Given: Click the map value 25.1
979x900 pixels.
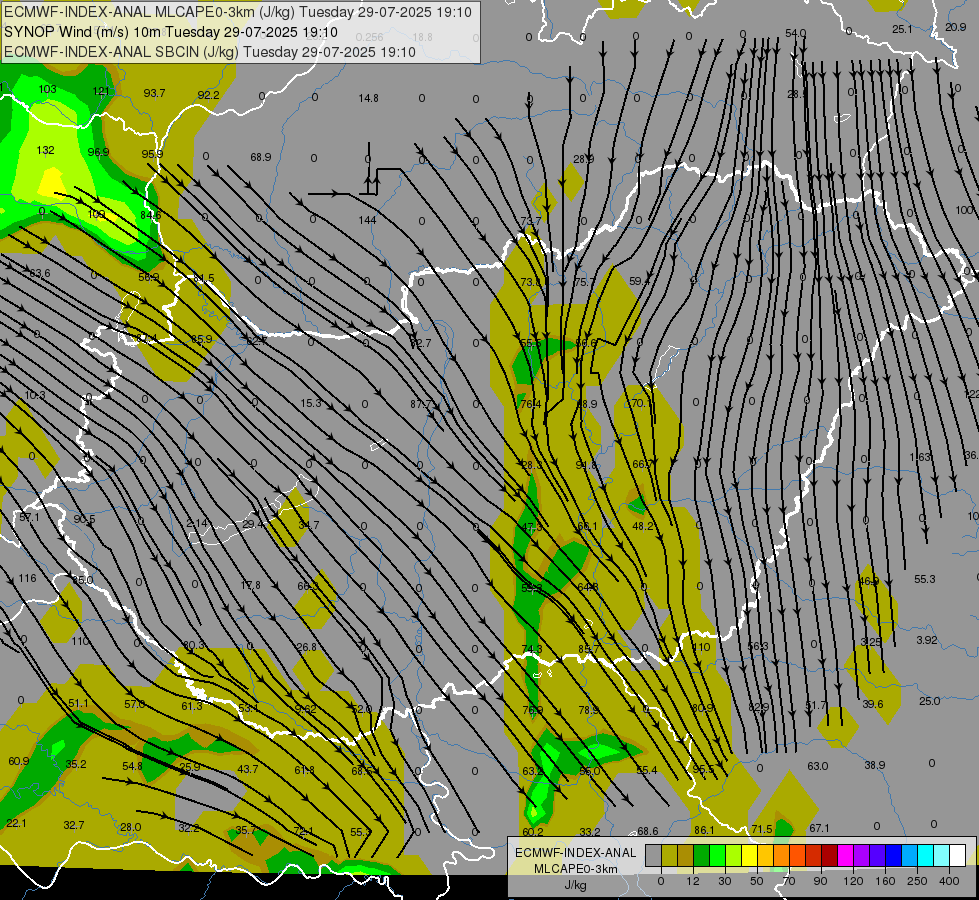Looking at the screenshot, I should [x=902, y=29].
